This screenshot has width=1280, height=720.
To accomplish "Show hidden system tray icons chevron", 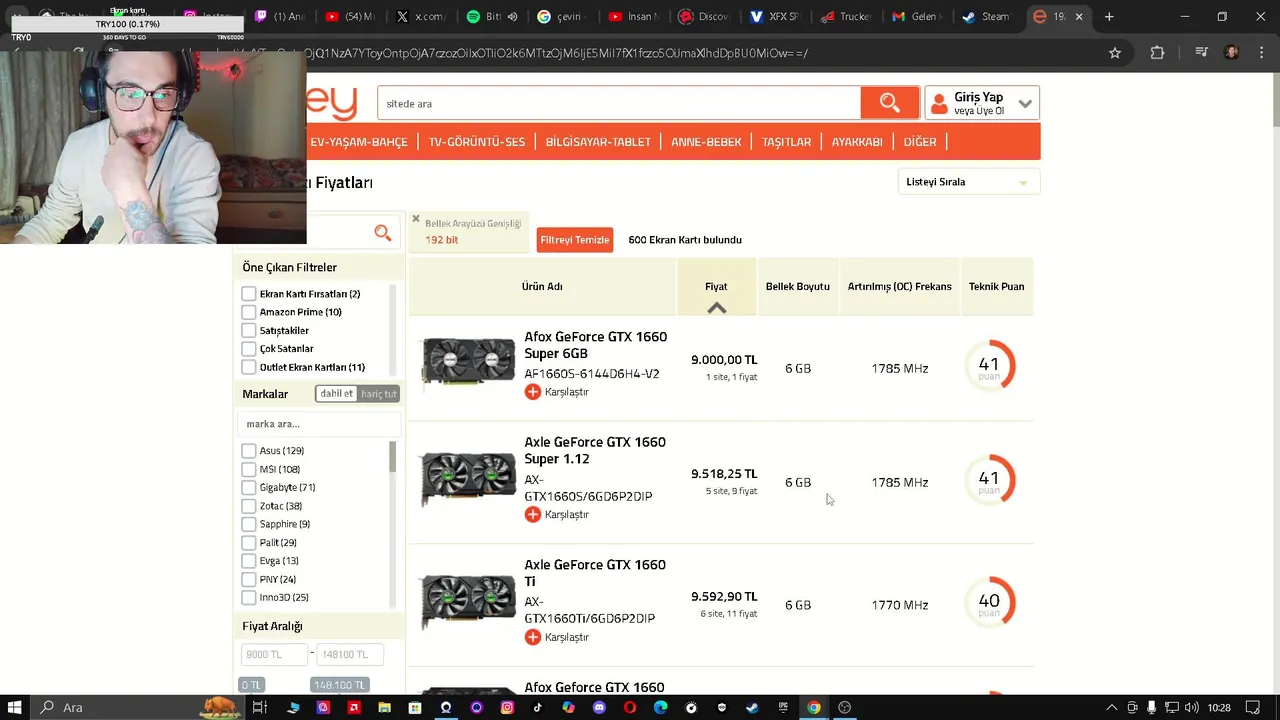I will 1111,707.
